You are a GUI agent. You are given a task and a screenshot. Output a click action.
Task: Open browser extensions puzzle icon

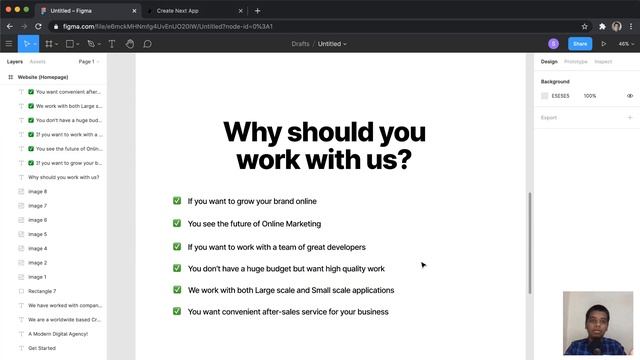coord(602,27)
